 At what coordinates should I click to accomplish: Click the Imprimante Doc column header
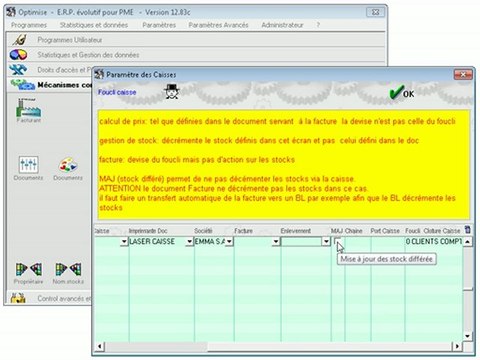(x=148, y=231)
